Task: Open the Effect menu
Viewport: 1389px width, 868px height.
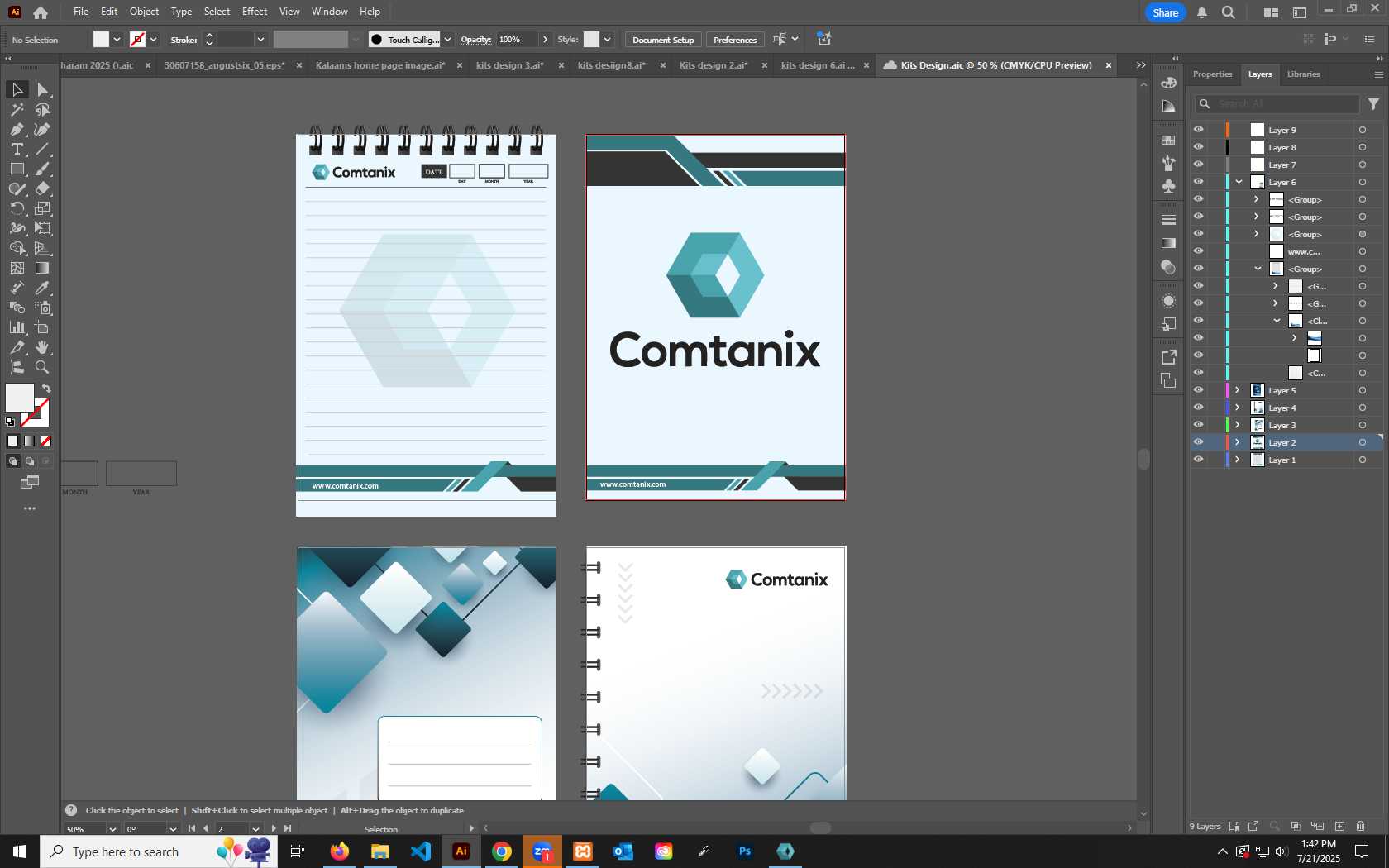Action: click(255, 12)
